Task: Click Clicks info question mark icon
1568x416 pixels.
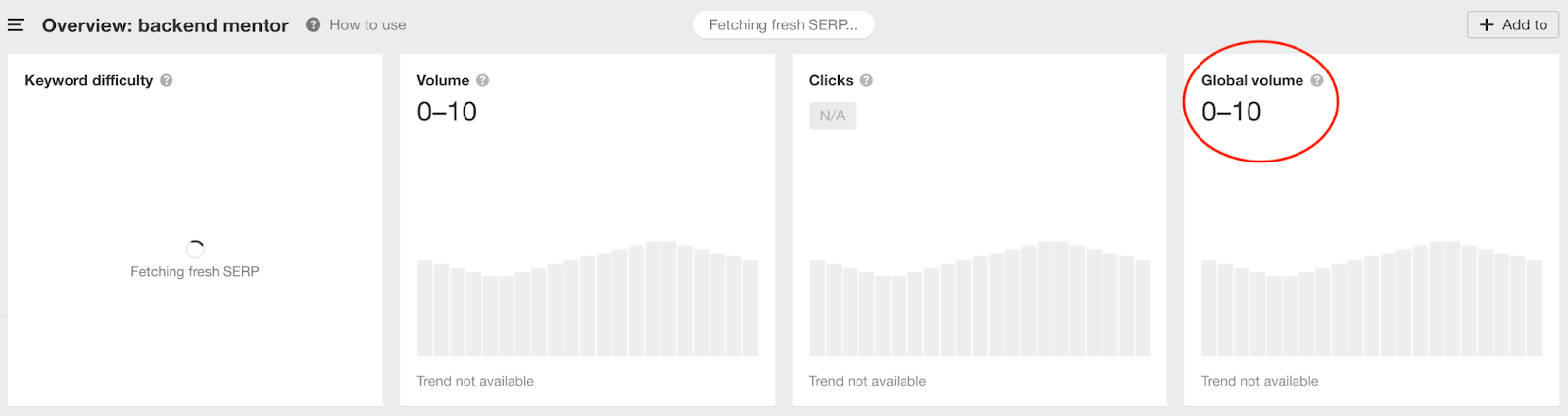Action: [866, 80]
